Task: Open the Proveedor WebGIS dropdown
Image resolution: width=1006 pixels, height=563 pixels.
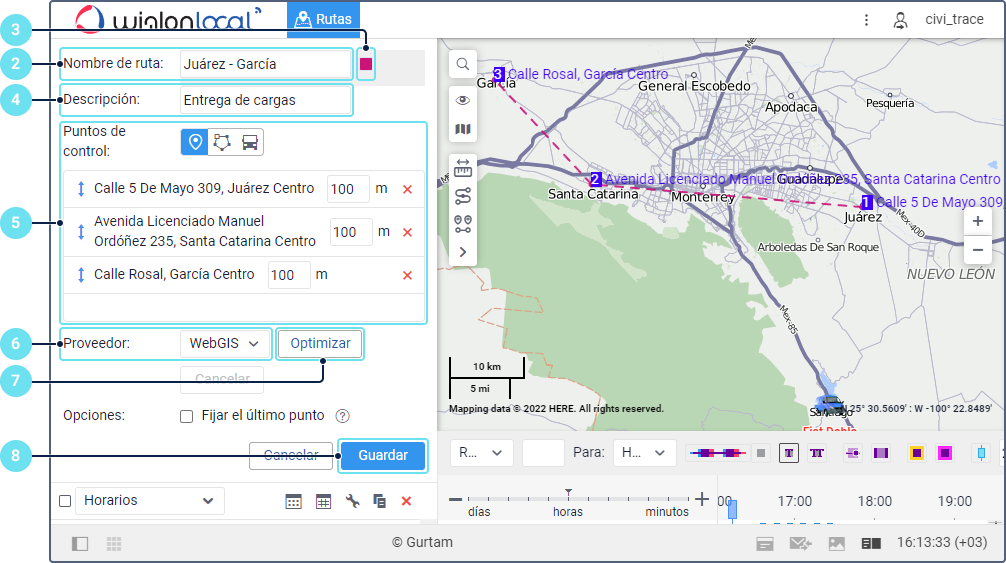Action: [225, 343]
